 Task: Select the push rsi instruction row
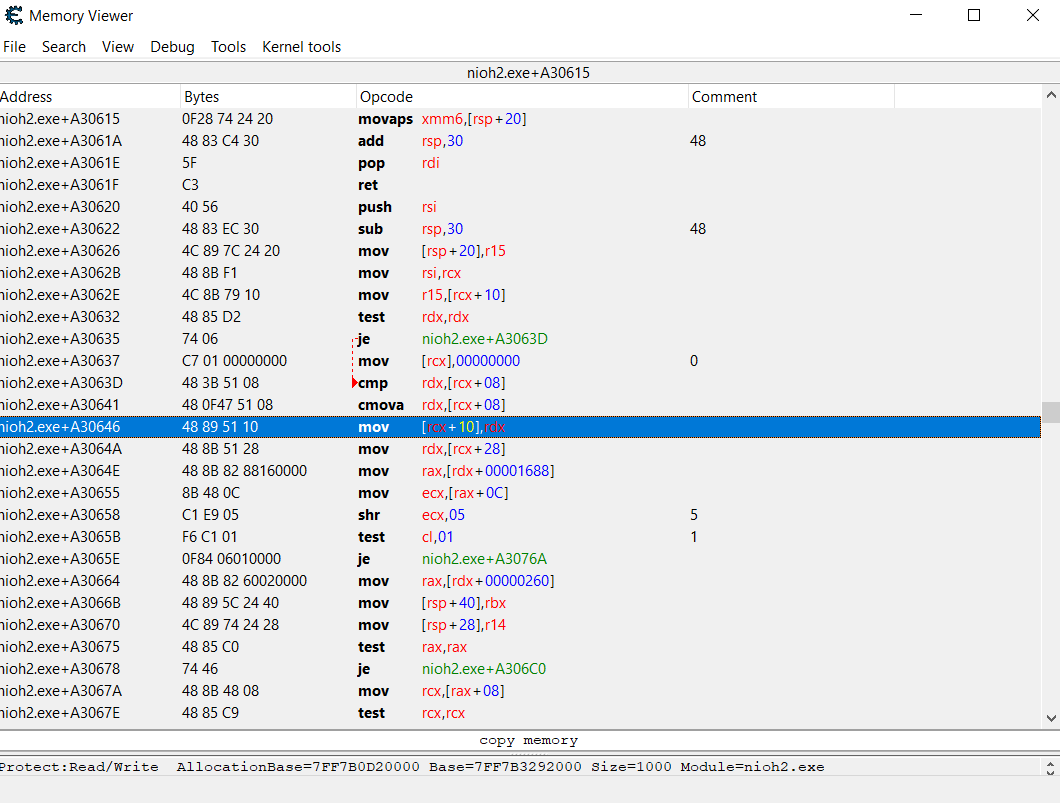coord(521,207)
